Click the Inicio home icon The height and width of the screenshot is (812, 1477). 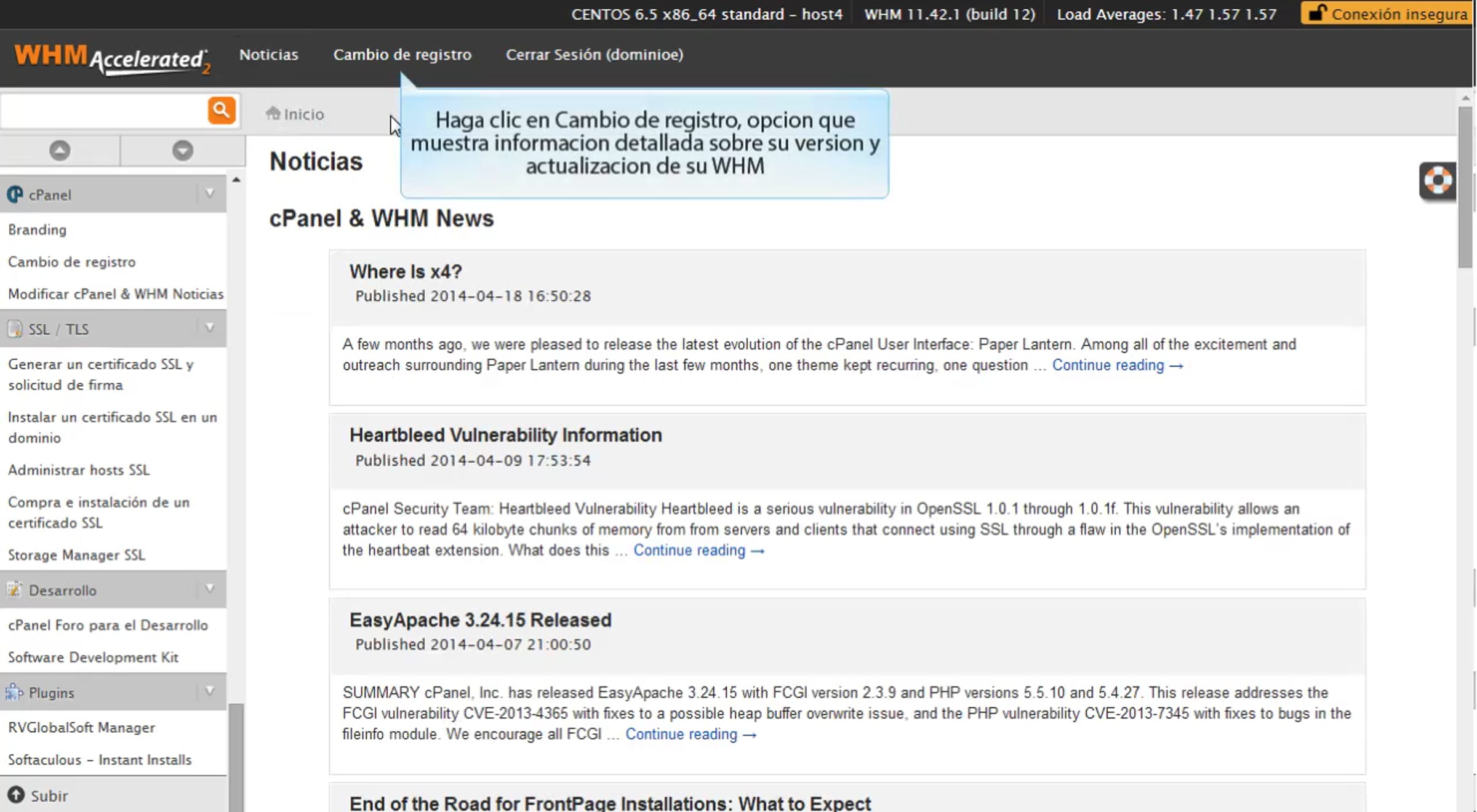273,113
